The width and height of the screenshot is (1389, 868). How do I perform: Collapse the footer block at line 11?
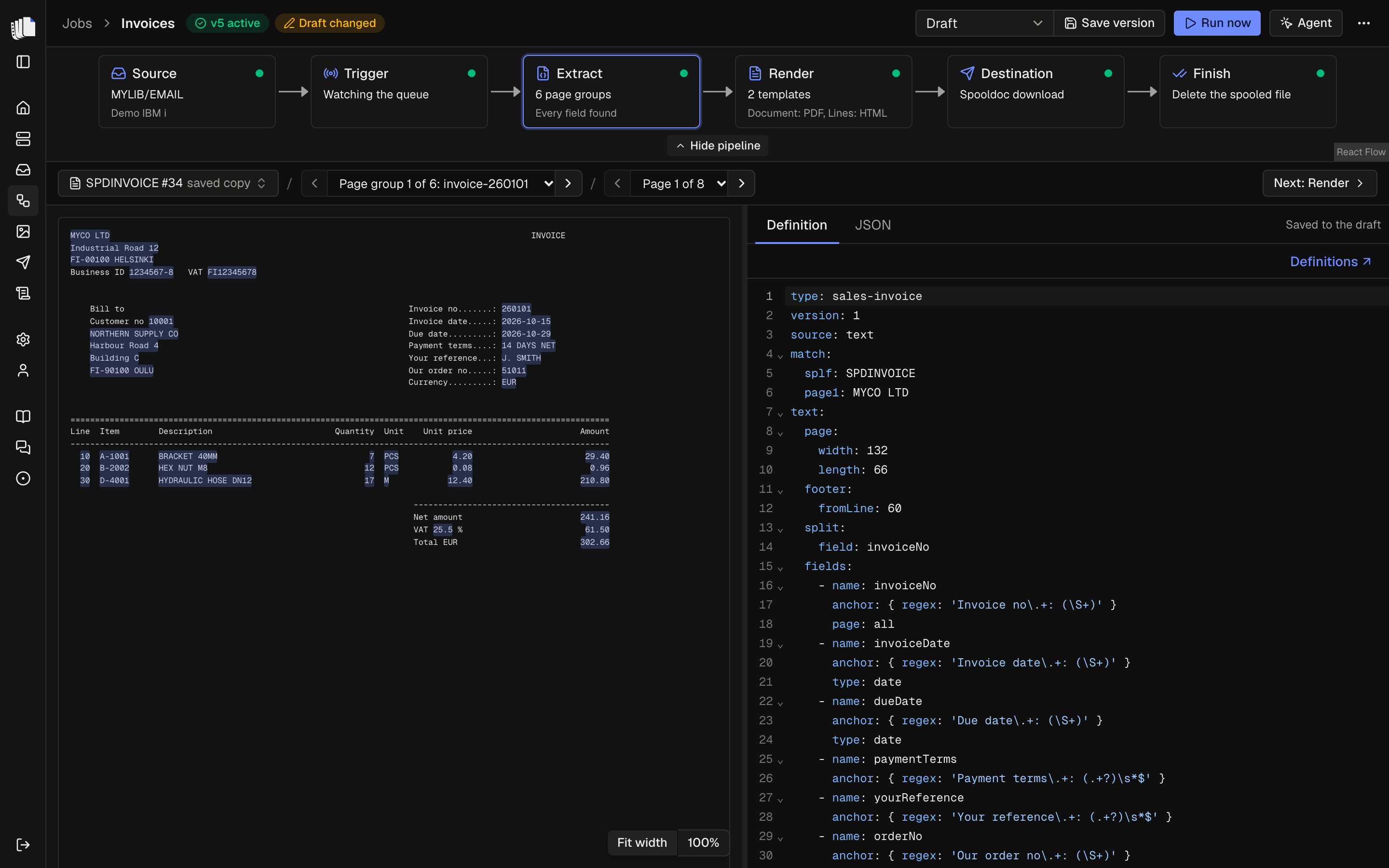[780, 491]
